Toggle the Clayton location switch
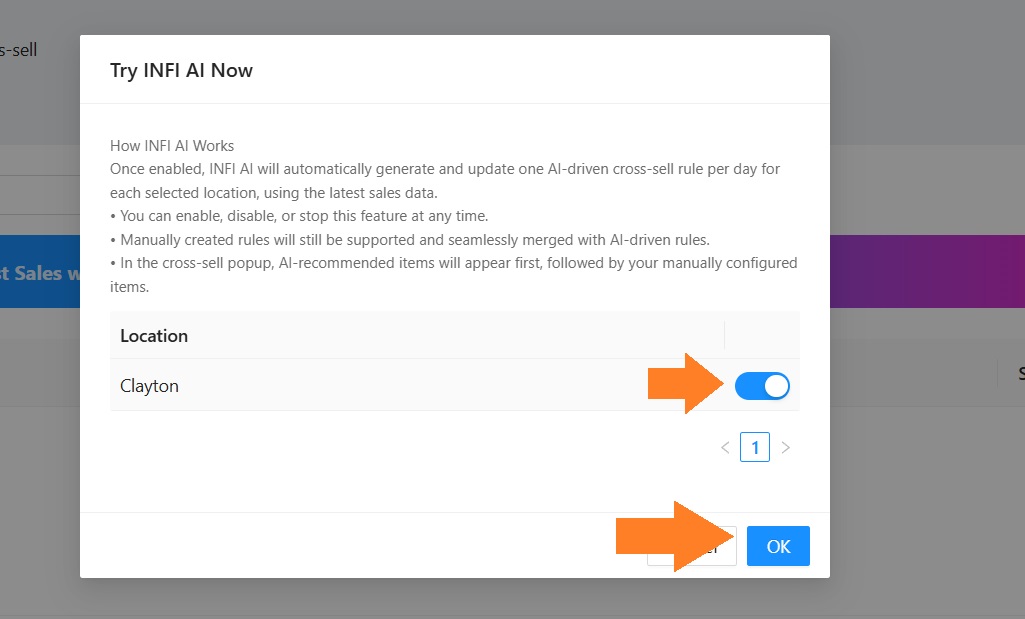Screen dimensions: 1025x619 [762, 386]
